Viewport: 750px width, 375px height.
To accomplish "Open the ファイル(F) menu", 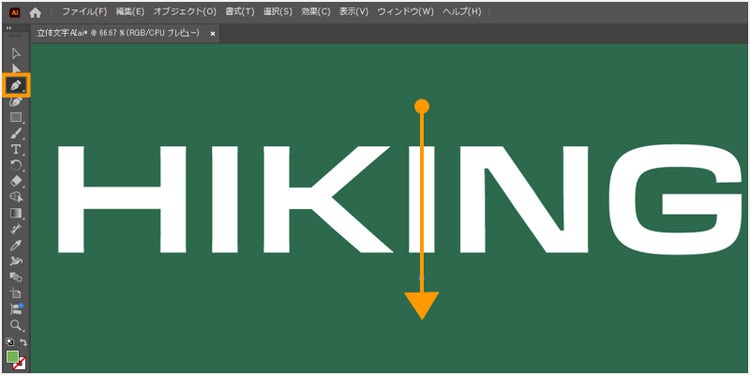I will 85,12.
